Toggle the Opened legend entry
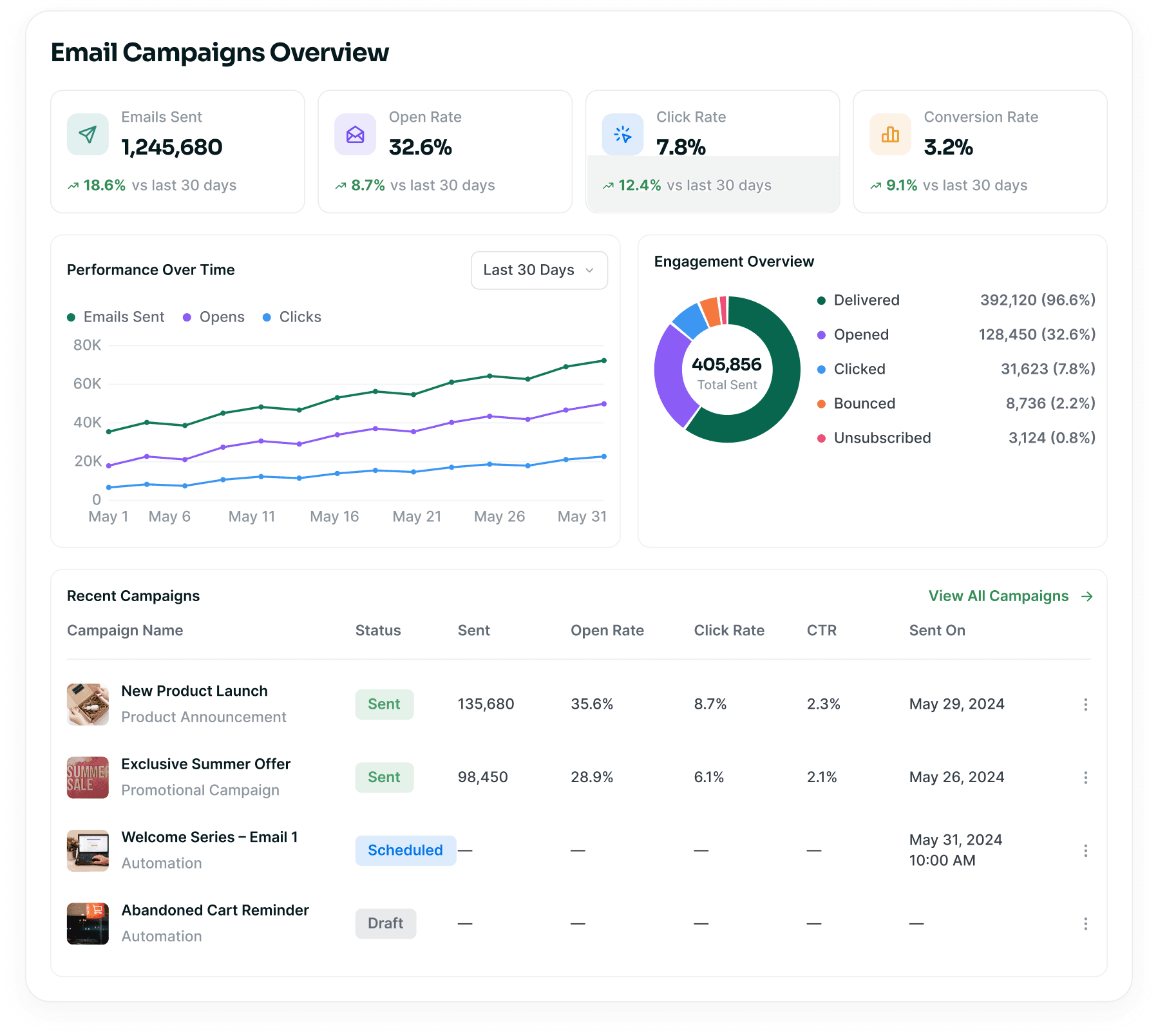This screenshot has height=1036, width=1158. coord(853,335)
